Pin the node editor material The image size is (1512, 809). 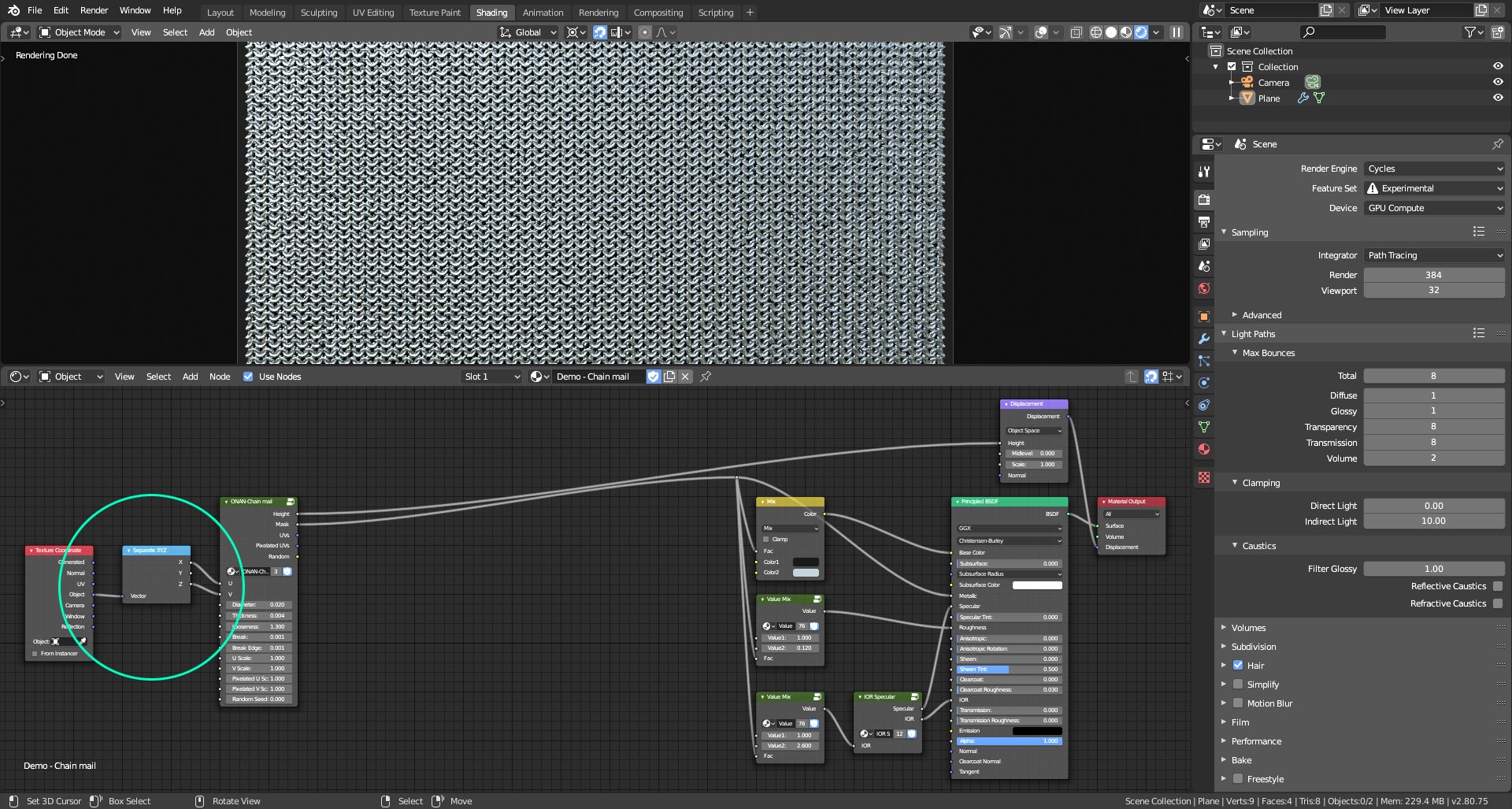point(706,377)
